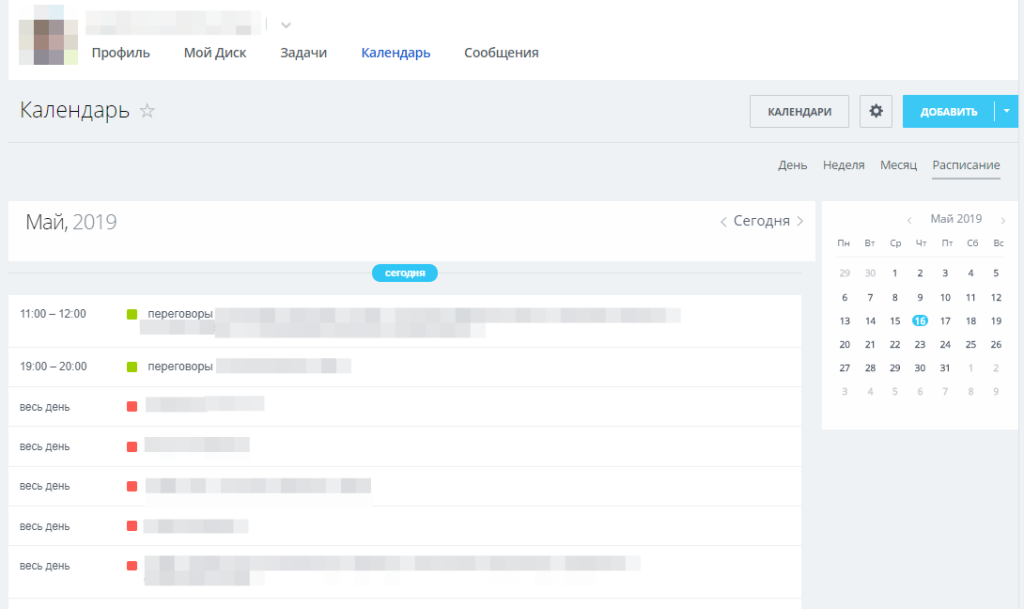Show next month in mini calendar
The image size is (1024, 609).
click(1003, 220)
